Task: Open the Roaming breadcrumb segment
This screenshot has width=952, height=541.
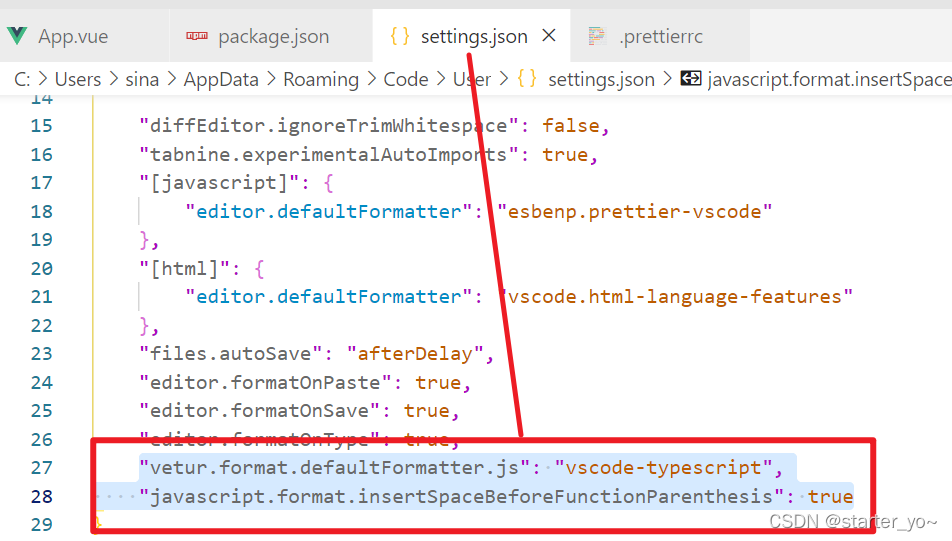Action: [321, 79]
